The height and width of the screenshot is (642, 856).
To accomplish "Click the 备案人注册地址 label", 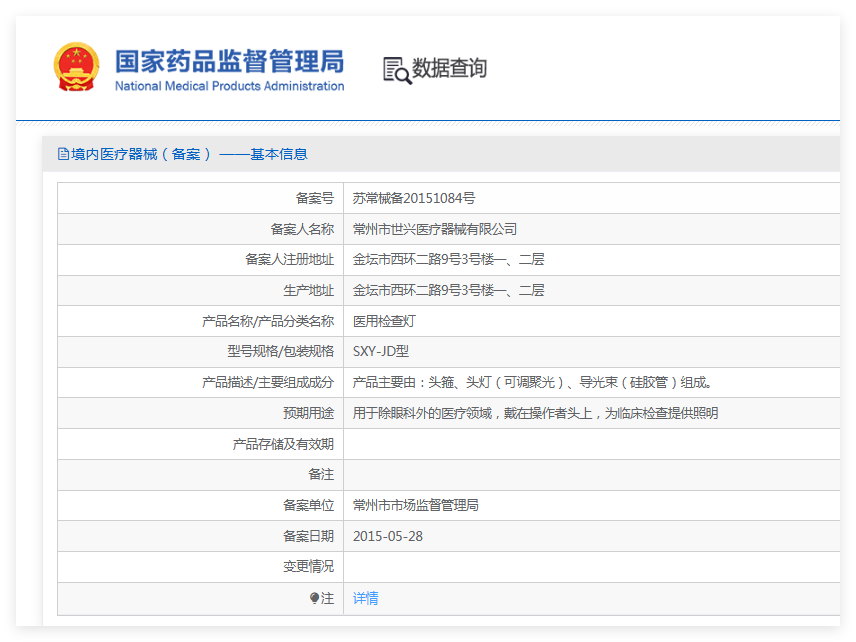I will pos(289,260).
